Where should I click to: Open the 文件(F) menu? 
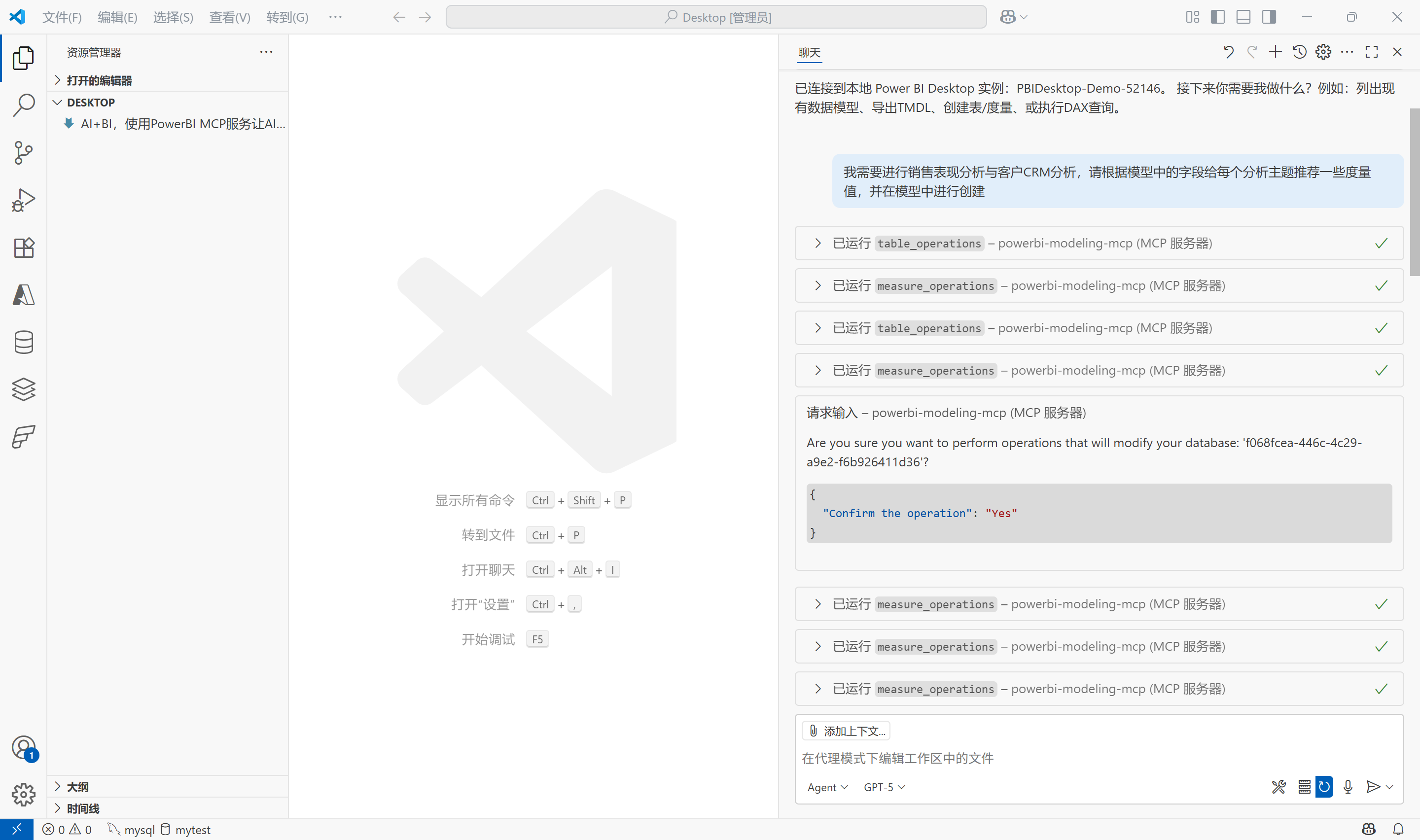[x=62, y=17]
